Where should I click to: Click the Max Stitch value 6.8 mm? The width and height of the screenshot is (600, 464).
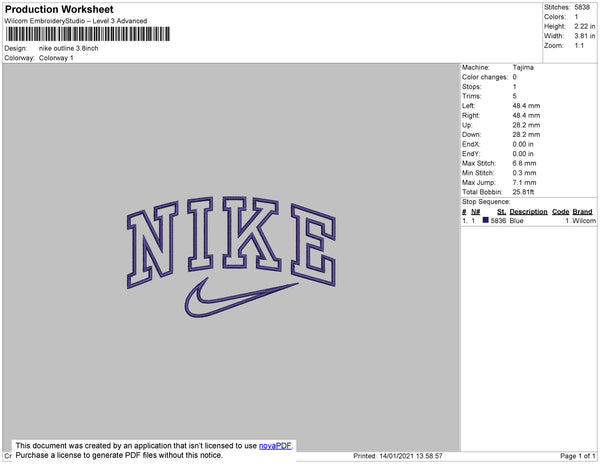524,163
